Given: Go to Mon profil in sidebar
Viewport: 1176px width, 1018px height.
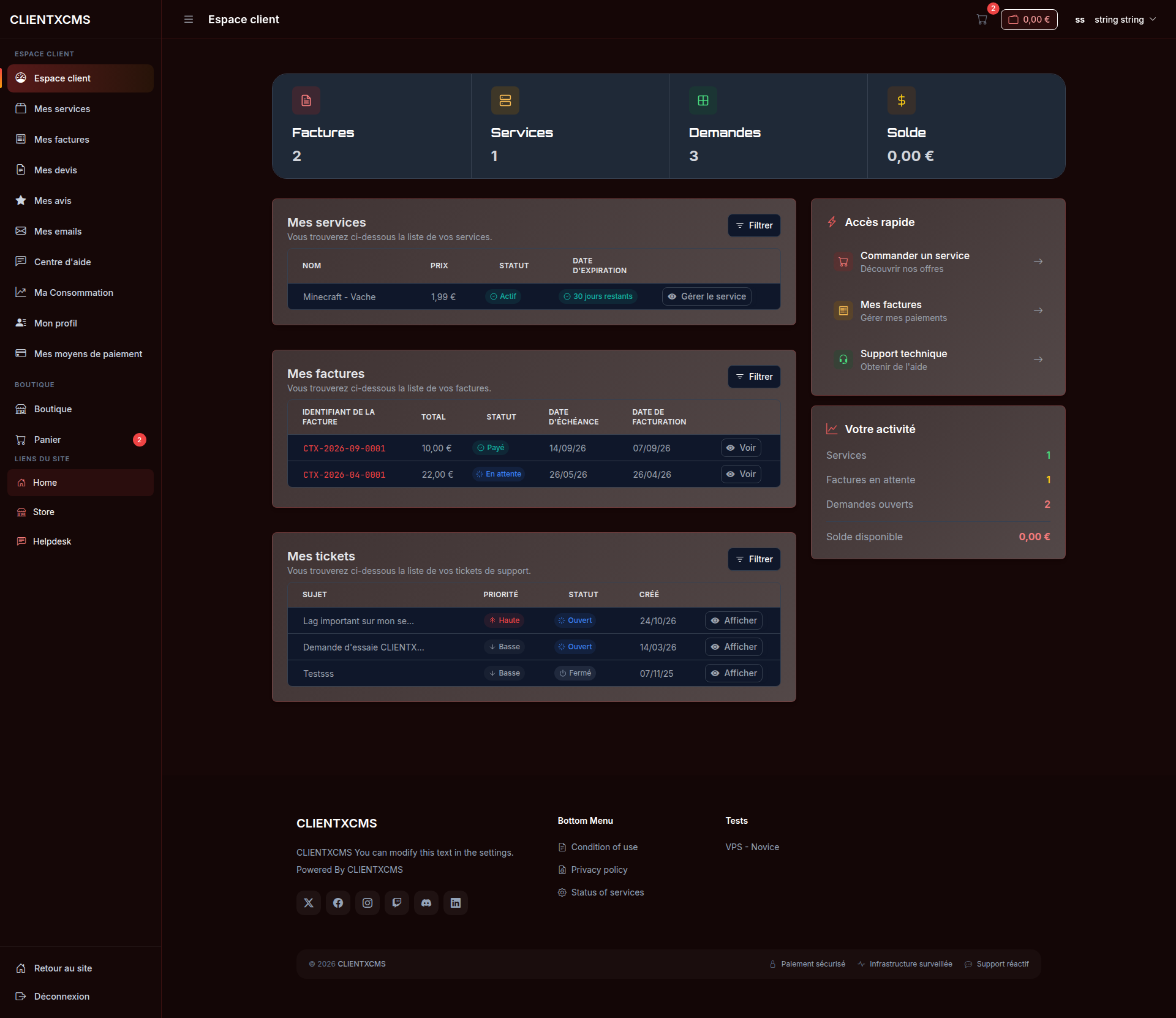Looking at the screenshot, I should (x=80, y=323).
